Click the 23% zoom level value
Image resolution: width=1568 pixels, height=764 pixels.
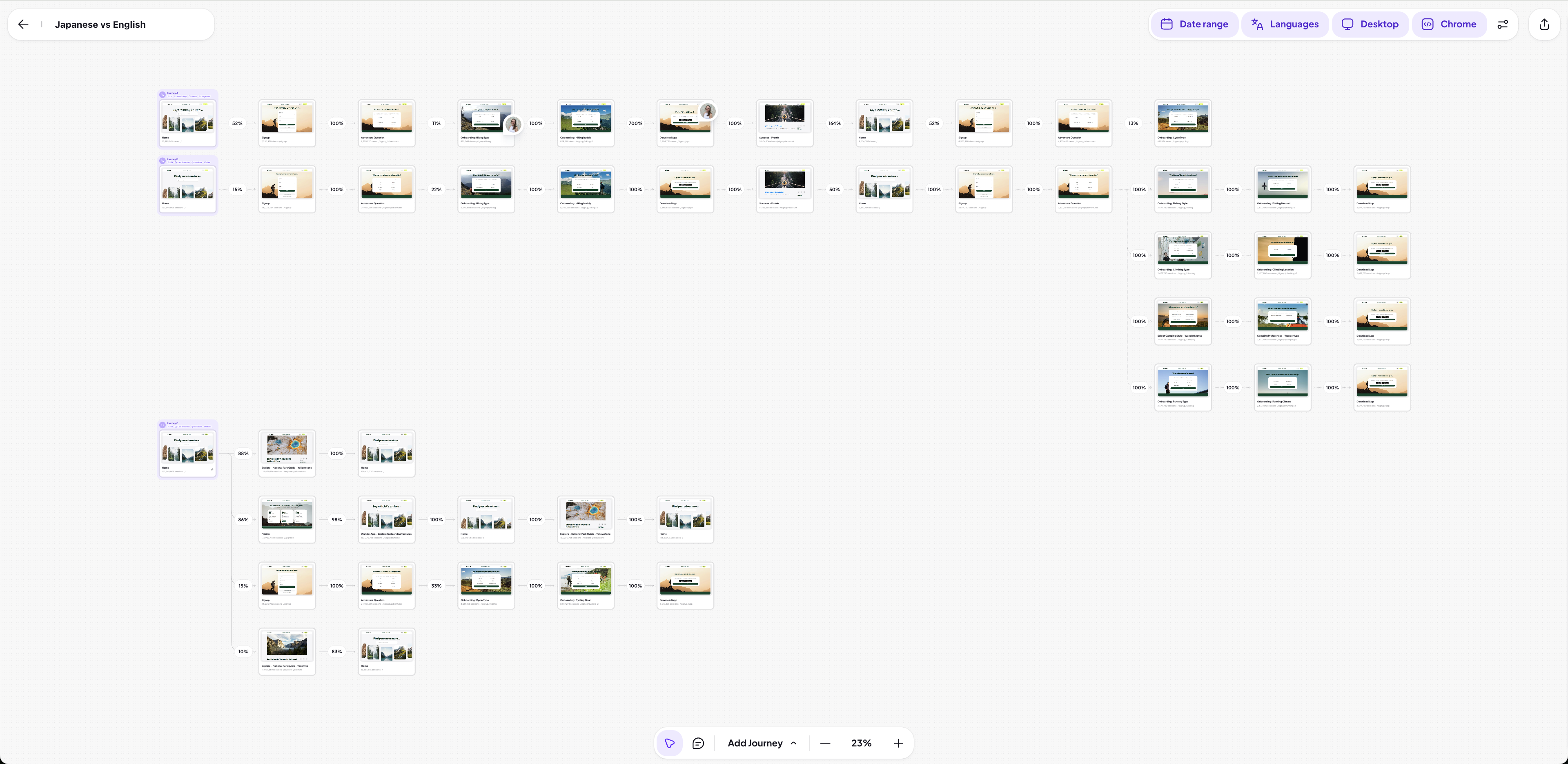point(861,743)
